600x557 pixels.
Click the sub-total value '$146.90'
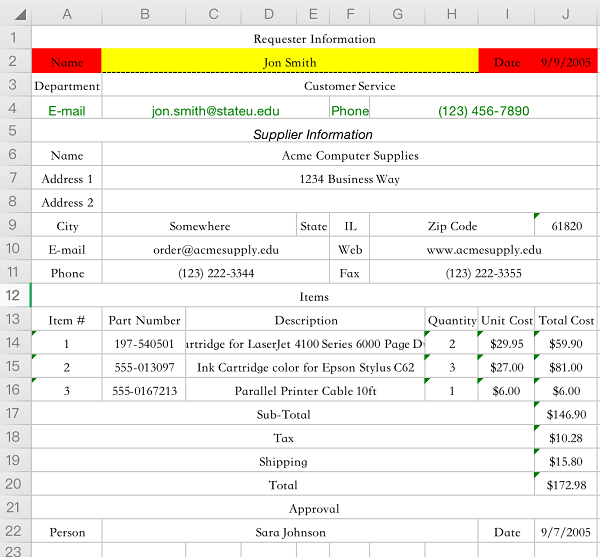click(x=566, y=414)
